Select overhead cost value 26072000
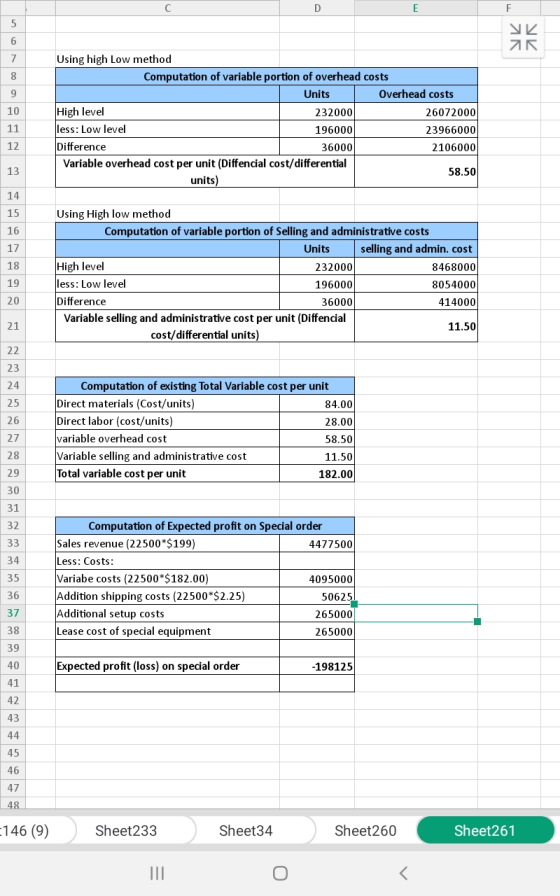The width and height of the screenshot is (560, 896). (416, 112)
